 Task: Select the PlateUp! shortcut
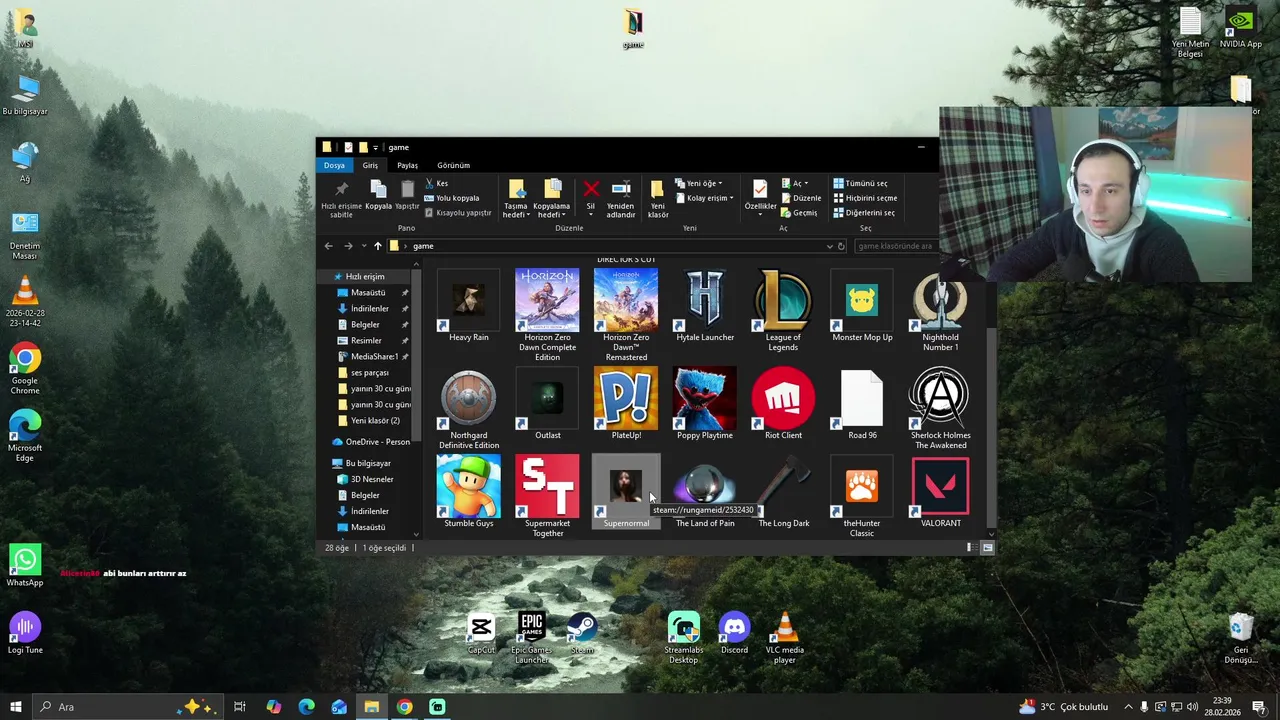pyautogui.click(x=626, y=404)
